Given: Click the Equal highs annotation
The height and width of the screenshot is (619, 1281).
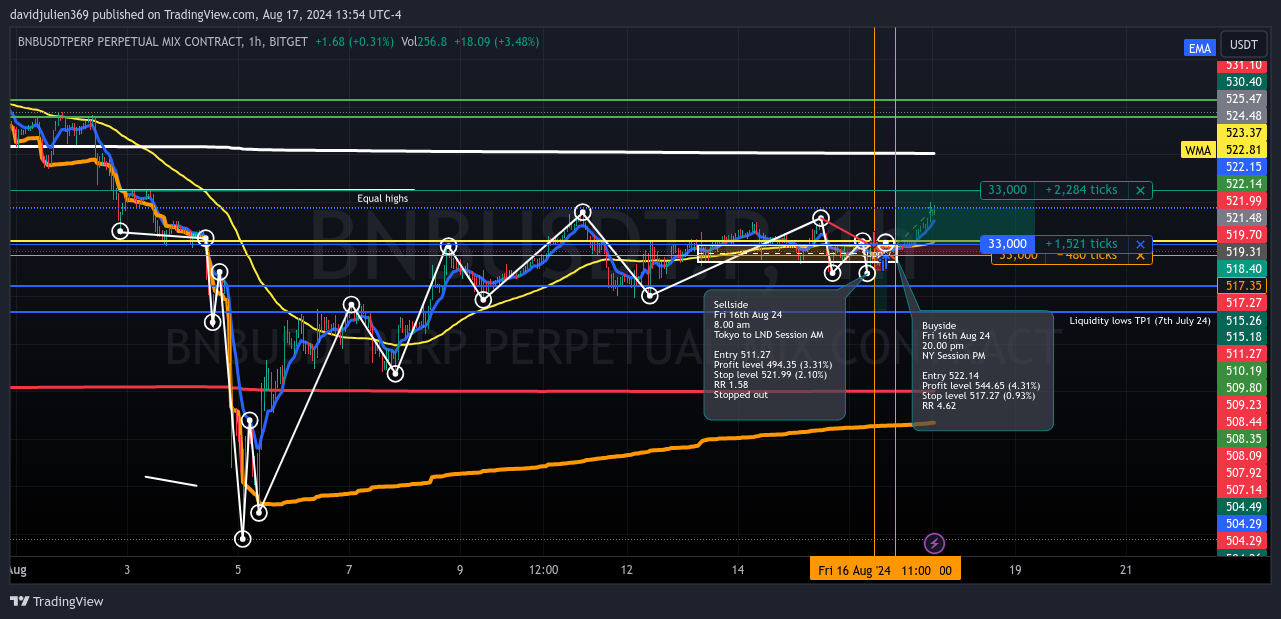Looking at the screenshot, I should tap(383, 198).
